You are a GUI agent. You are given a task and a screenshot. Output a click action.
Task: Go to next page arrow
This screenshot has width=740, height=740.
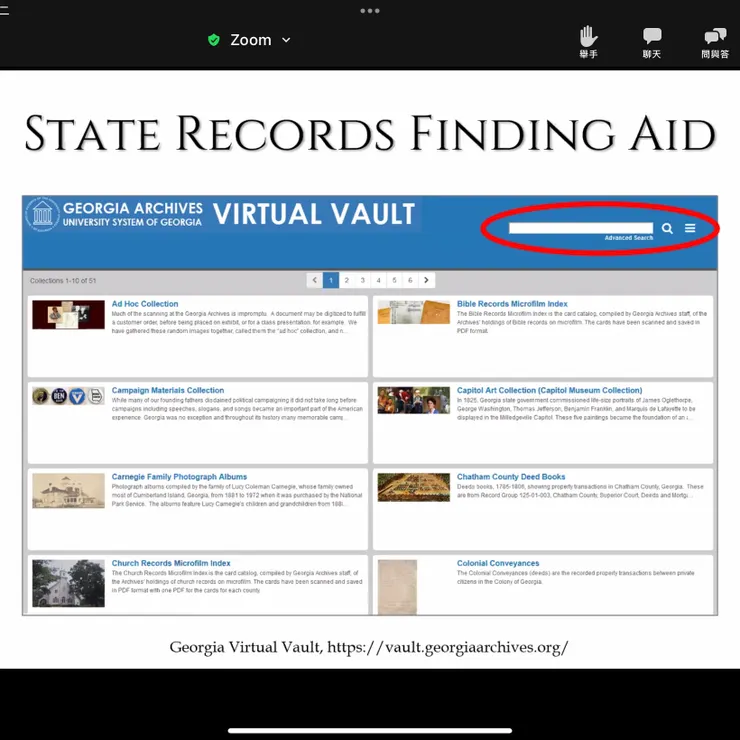click(427, 280)
